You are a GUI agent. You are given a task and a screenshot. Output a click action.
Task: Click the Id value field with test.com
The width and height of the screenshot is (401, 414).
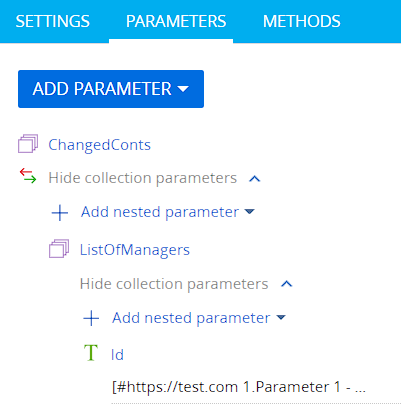(256, 388)
